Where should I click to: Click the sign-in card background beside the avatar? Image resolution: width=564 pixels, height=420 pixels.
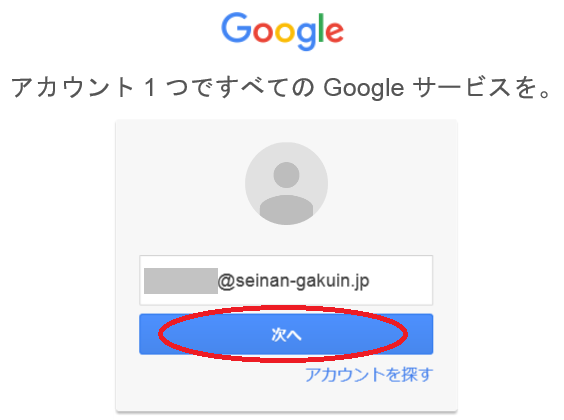(180, 183)
